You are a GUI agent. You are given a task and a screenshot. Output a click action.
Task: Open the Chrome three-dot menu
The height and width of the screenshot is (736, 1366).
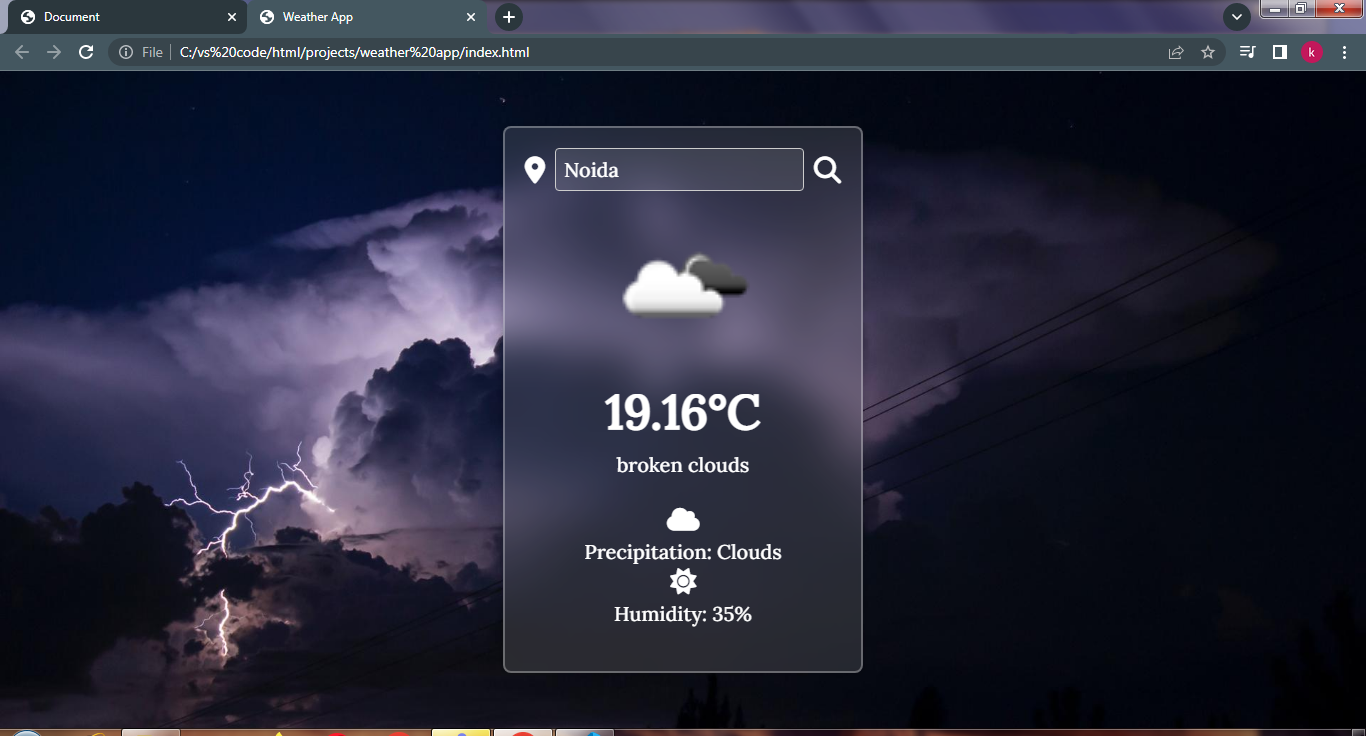1344,52
